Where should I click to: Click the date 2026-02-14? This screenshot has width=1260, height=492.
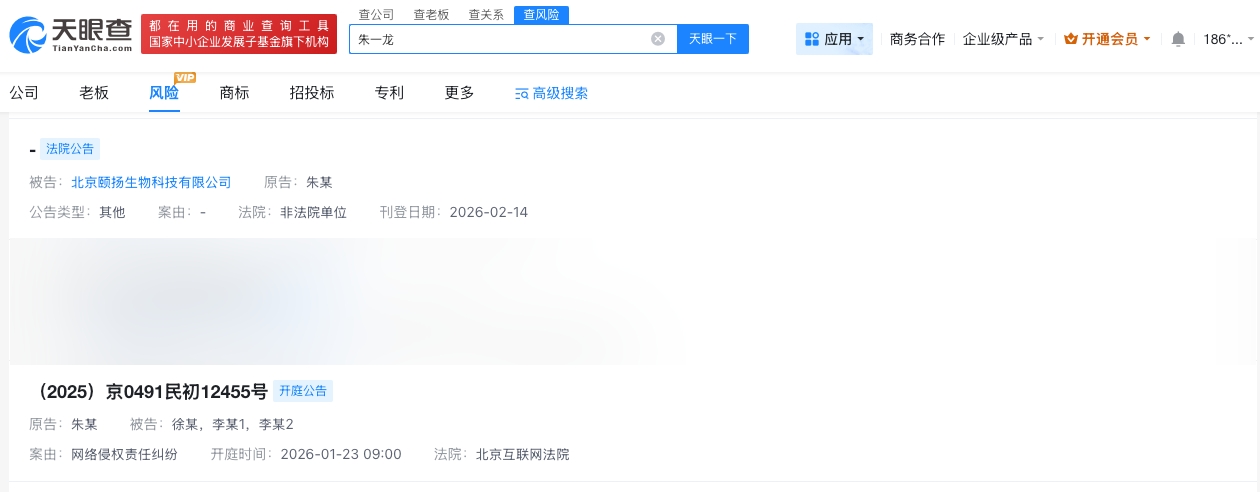point(489,212)
